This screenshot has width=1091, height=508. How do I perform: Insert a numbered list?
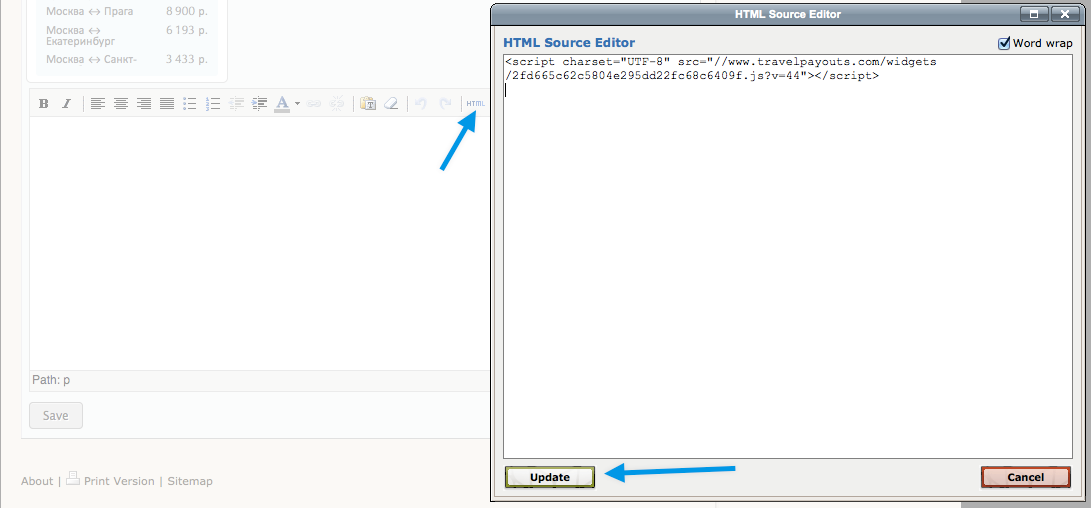[x=214, y=104]
